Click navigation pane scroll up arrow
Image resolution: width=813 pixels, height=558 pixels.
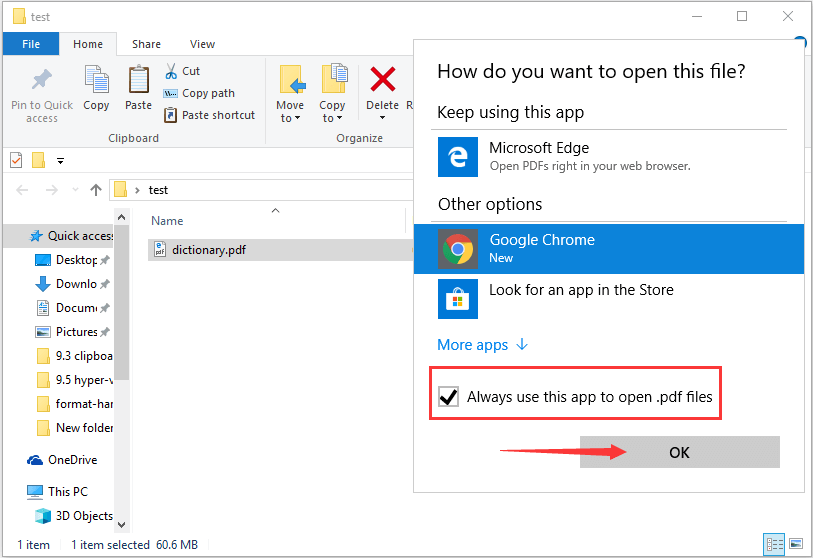[x=121, y=217]
